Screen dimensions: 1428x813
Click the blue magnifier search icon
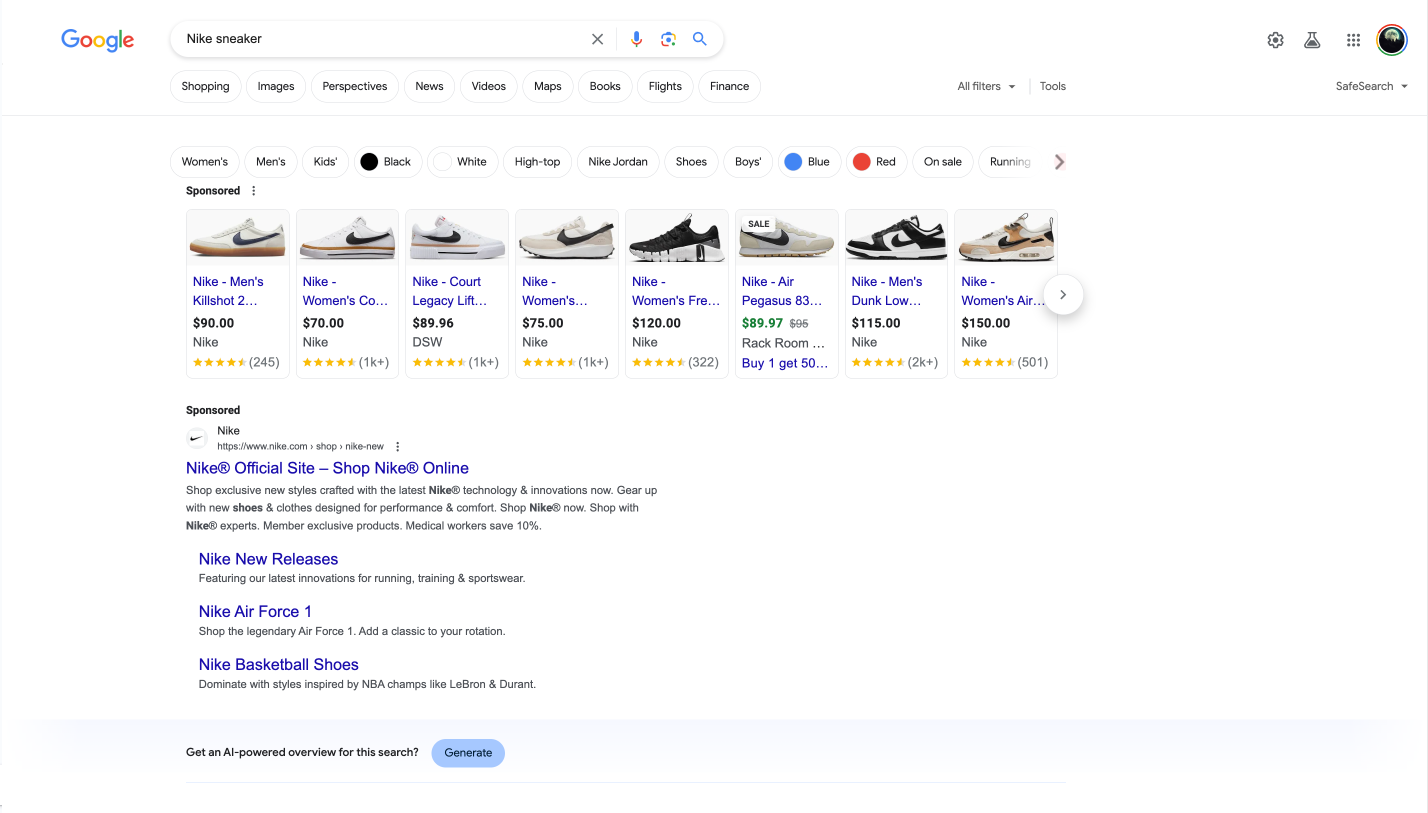[x=700, y=39]
